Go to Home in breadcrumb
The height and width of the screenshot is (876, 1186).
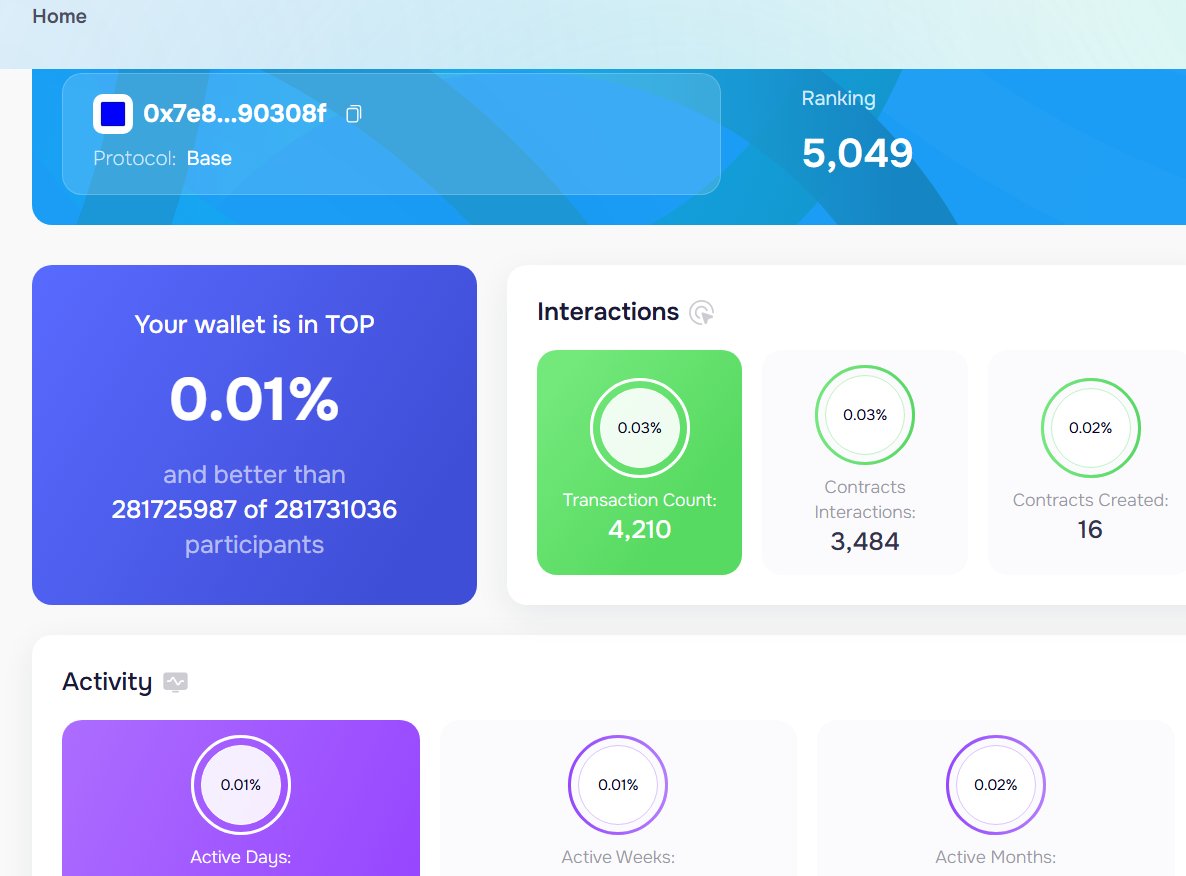click(x=59, y=17)
